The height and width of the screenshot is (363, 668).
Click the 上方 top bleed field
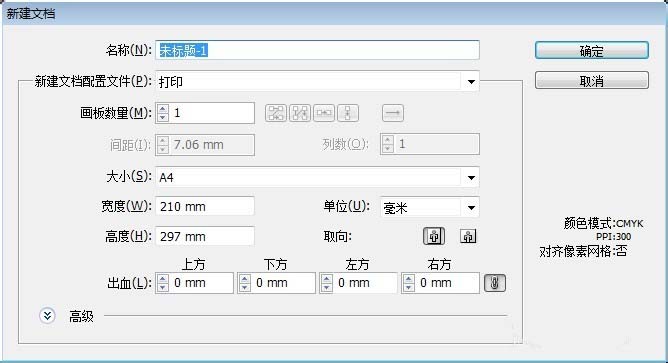point(201,283)
